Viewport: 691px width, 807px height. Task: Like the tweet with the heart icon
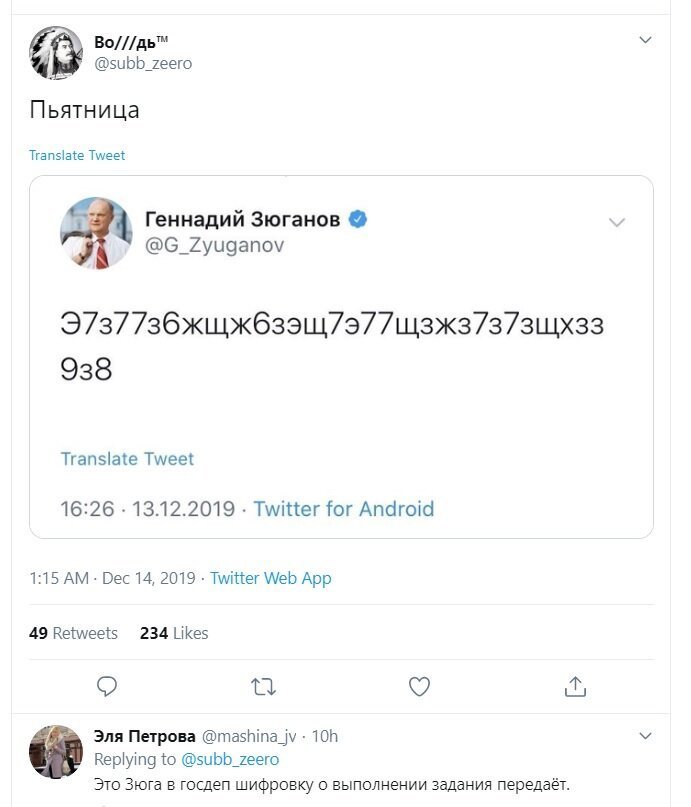[x=419, y=687]
